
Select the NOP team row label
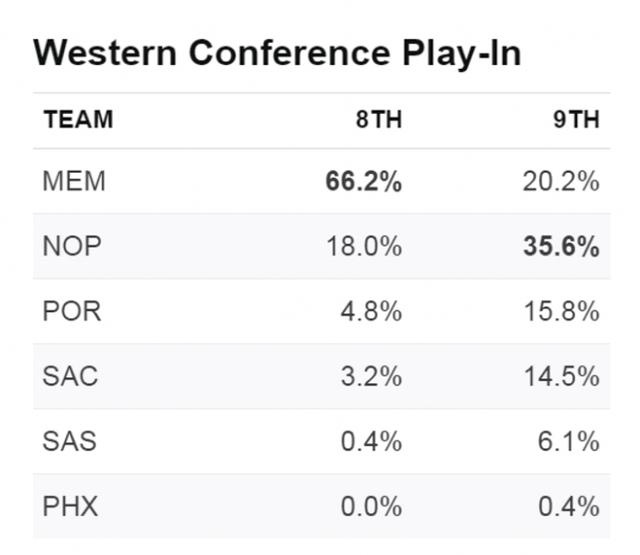point(72,246)
